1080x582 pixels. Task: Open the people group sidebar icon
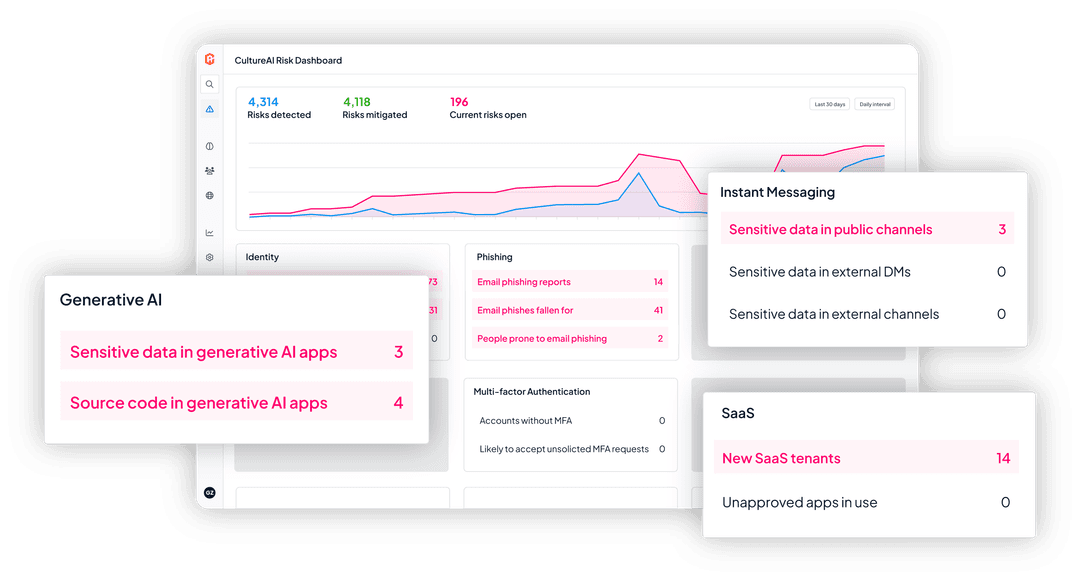point(209,171)
